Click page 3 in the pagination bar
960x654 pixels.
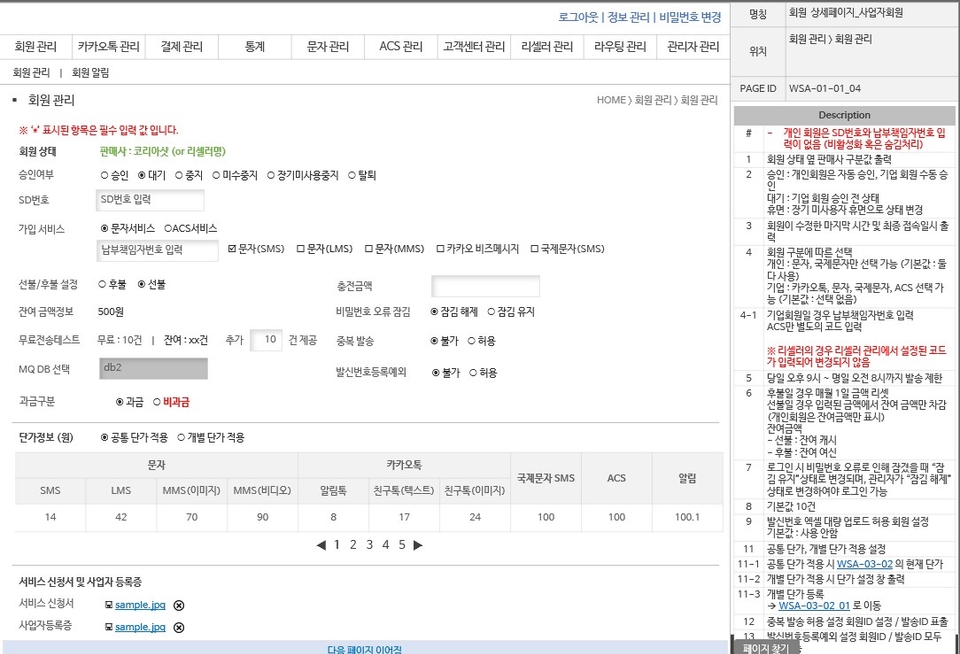370,544
